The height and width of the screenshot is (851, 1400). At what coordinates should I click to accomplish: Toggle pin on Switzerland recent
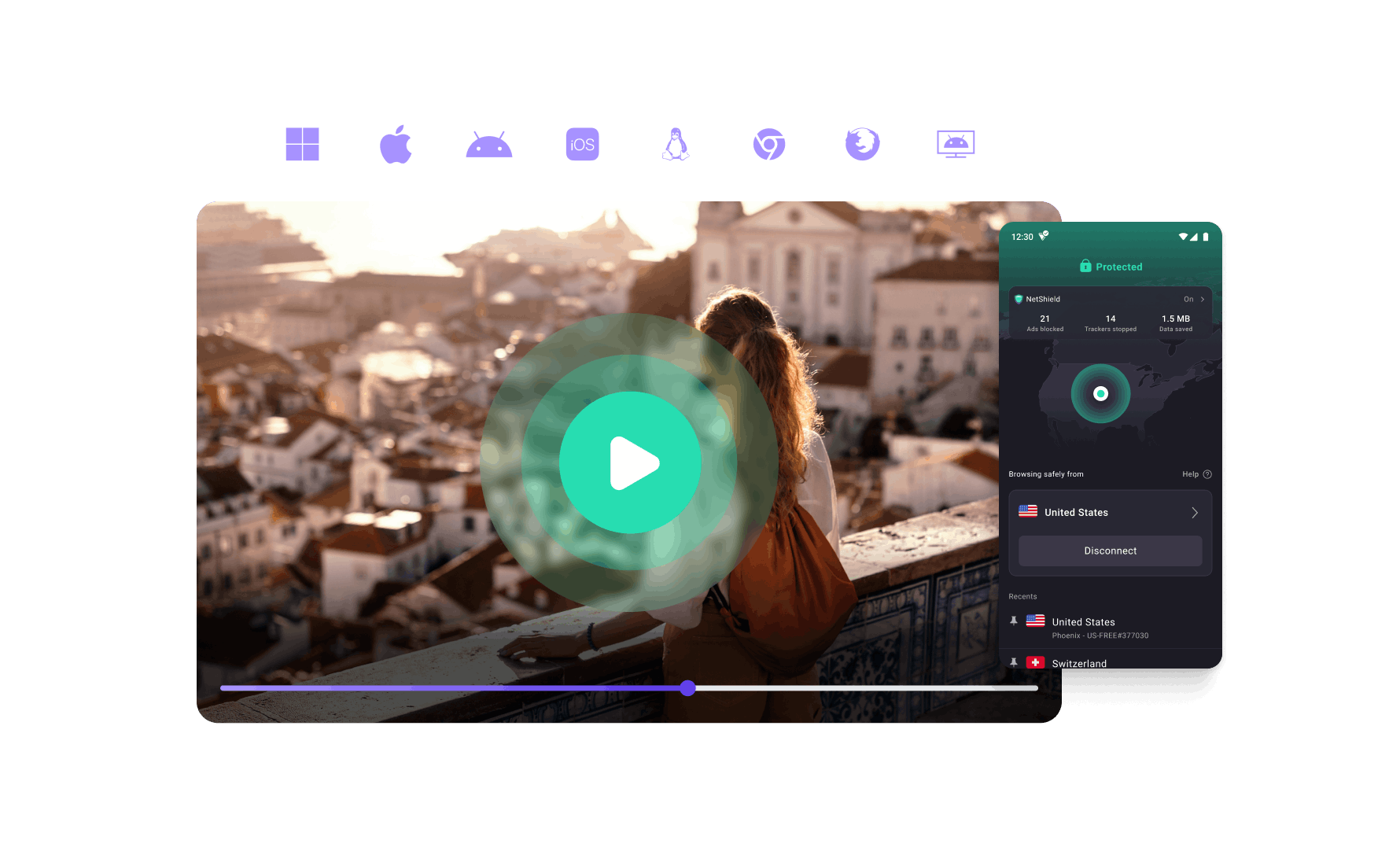[1014, 663]
